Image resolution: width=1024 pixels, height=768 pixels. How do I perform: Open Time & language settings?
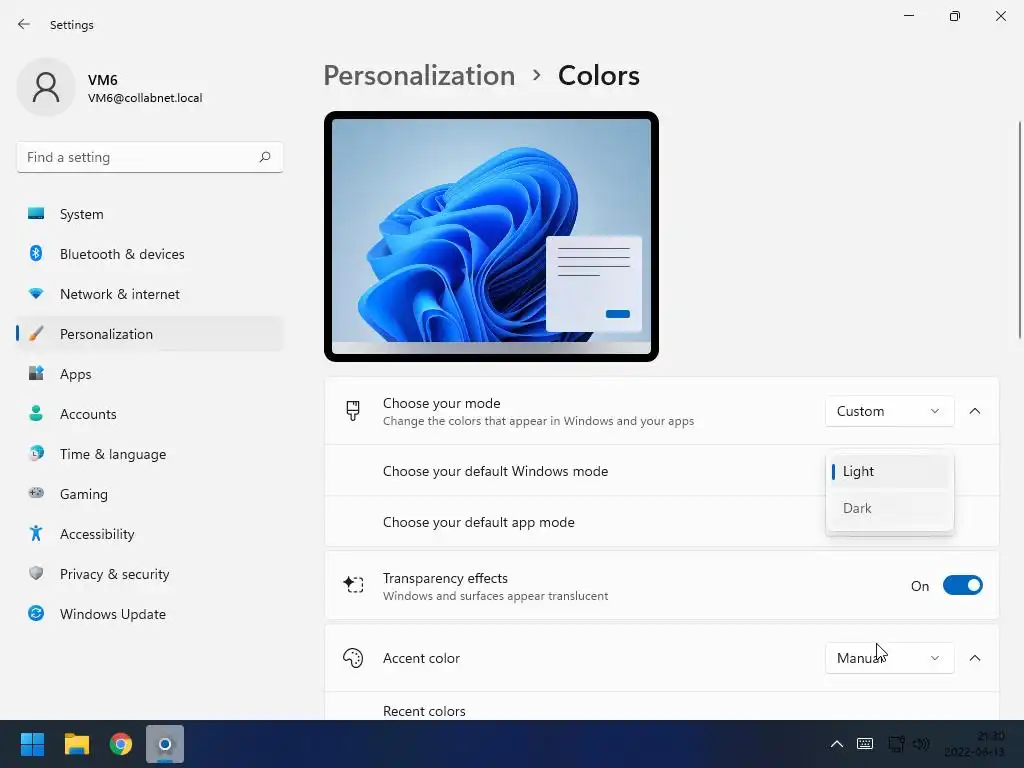coord(150,454)
